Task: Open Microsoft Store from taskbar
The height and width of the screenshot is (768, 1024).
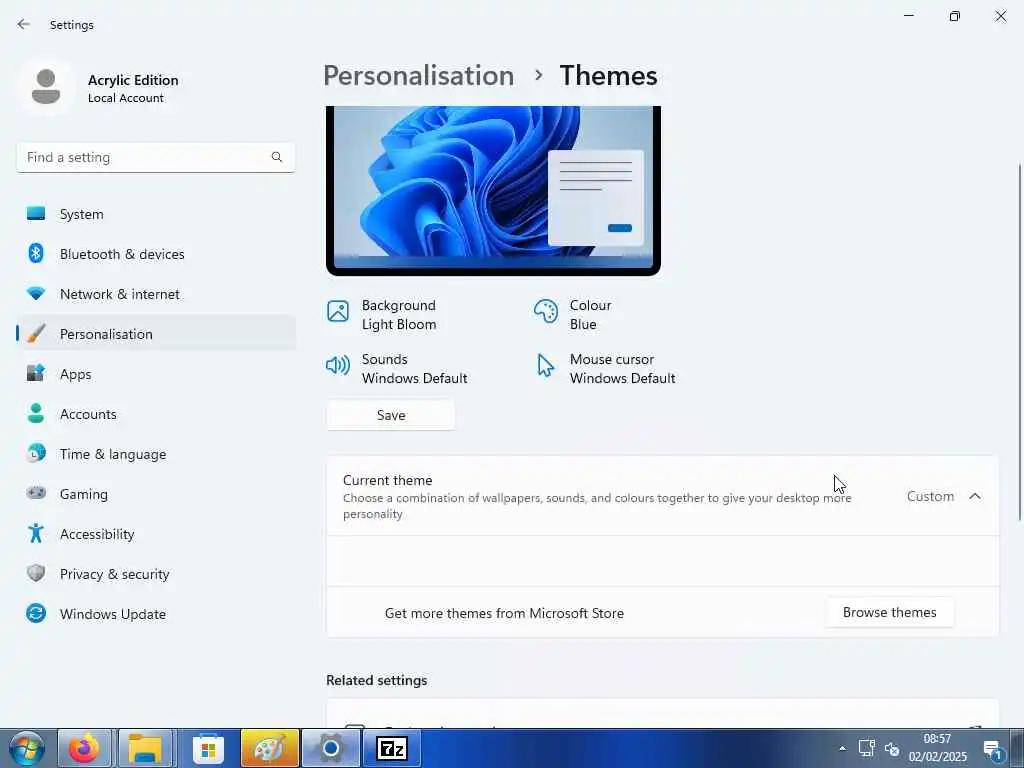Action: coord(208,748)
